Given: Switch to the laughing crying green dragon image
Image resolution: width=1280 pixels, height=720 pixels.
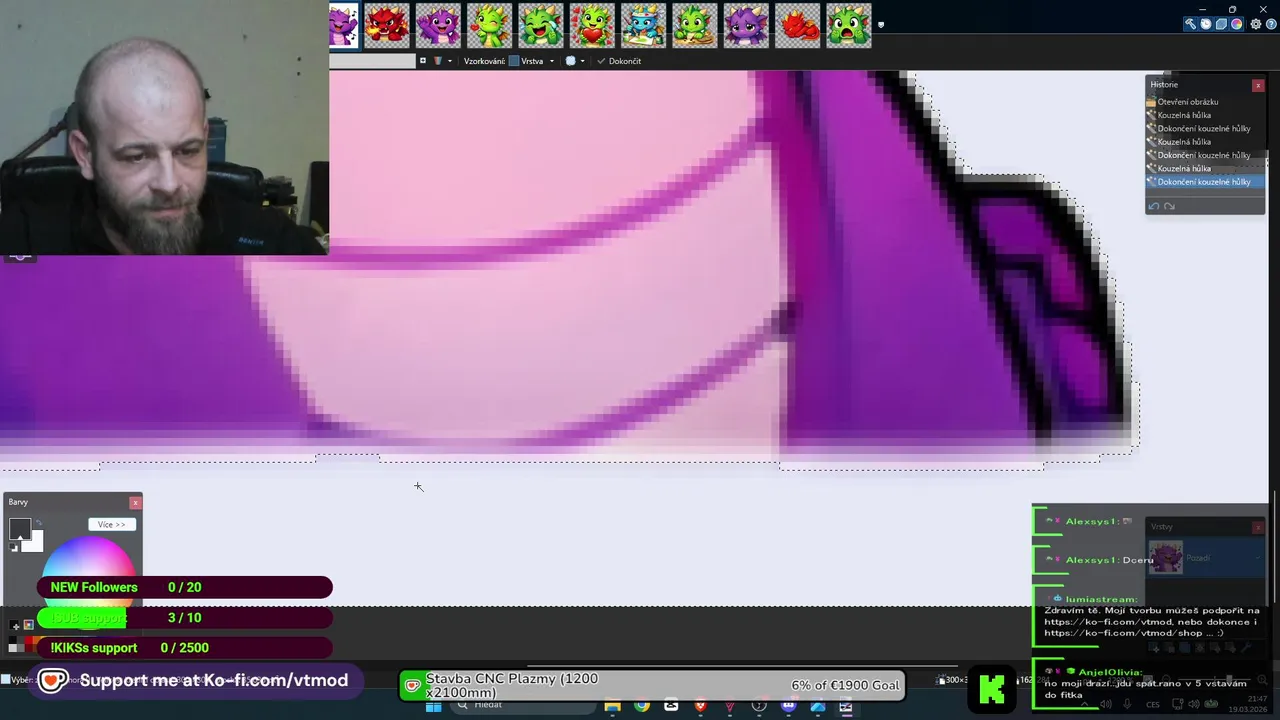Looking at the screenshot, I should [x=541, y=26].
